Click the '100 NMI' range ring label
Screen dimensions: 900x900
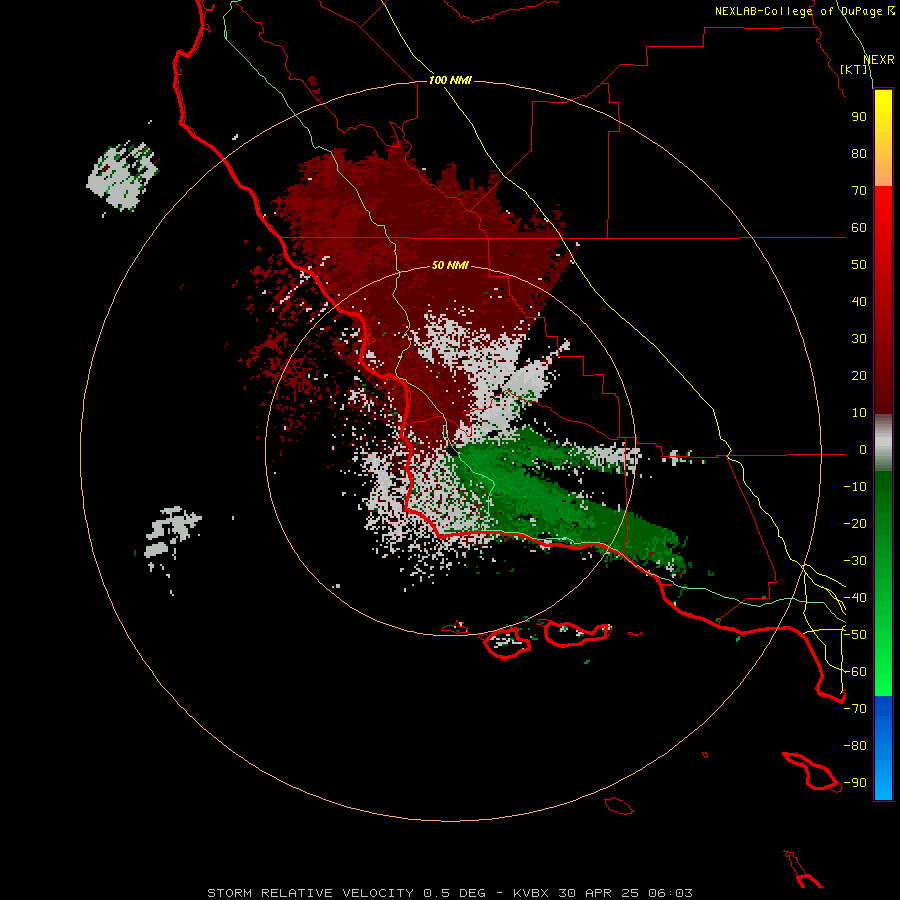tap(450, 80)
